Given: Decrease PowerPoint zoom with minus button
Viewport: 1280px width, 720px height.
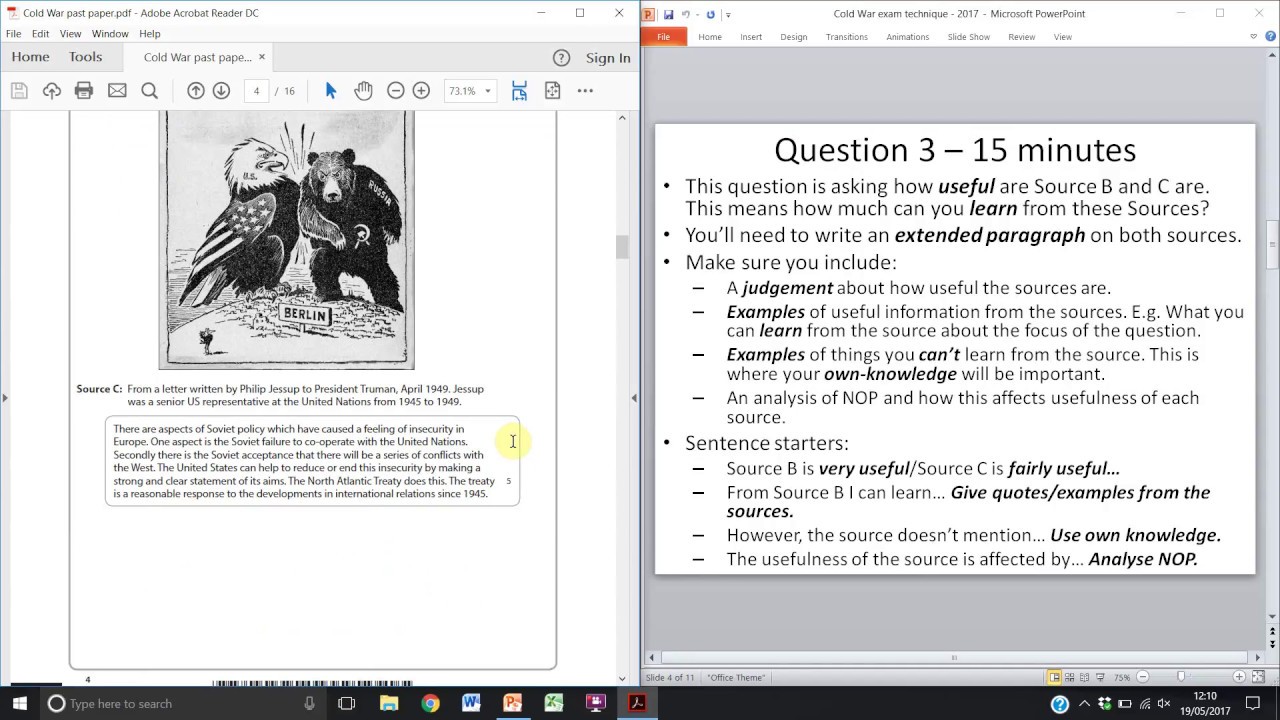Looking at the screenshot, I should [1143, 677].
